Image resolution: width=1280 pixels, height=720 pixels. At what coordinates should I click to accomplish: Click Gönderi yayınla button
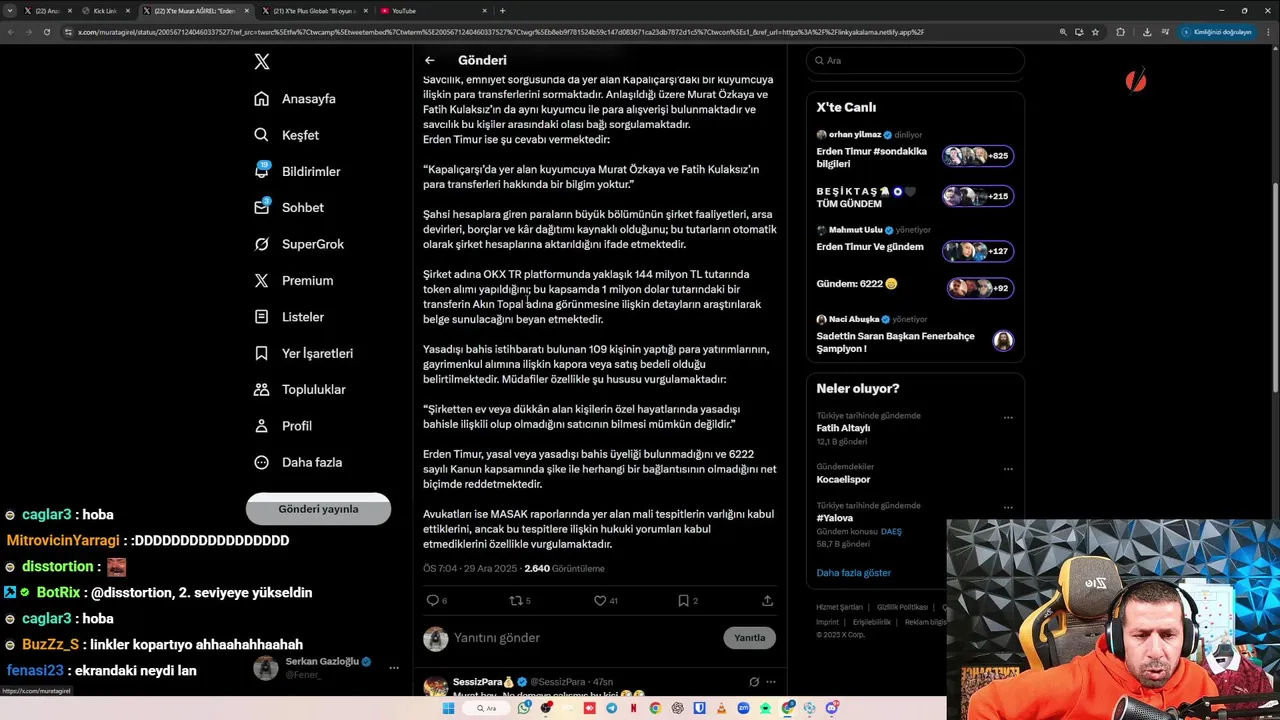pos(318,509)
